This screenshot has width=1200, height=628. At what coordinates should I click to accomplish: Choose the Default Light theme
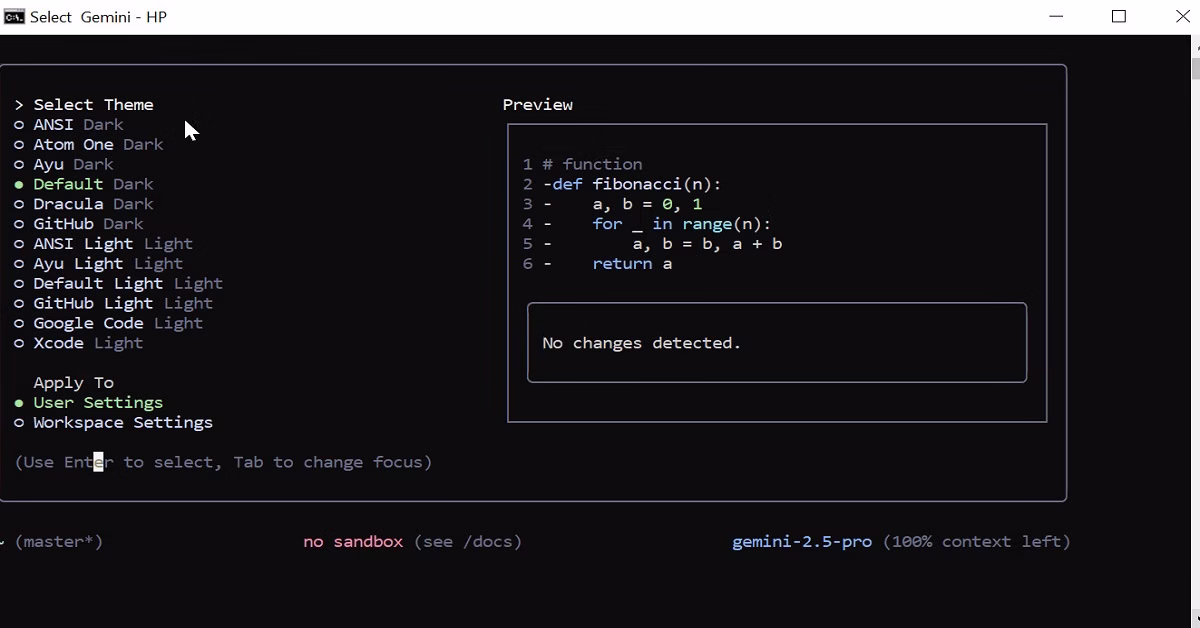tap(119, 284)
